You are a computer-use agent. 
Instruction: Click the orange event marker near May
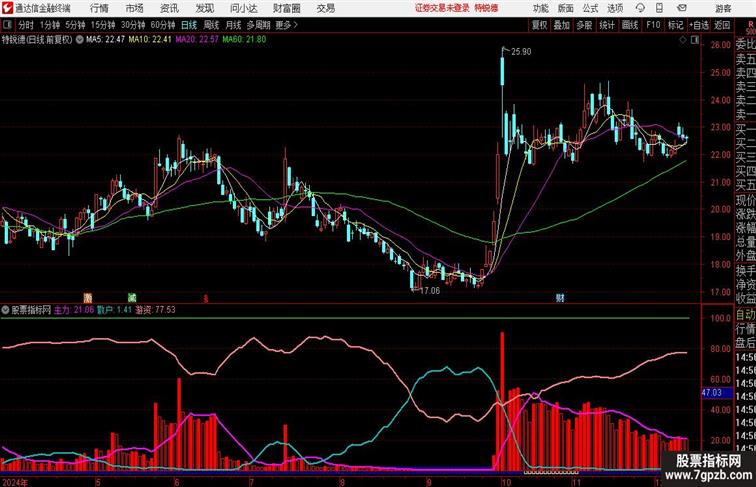(x=88, y=298)
